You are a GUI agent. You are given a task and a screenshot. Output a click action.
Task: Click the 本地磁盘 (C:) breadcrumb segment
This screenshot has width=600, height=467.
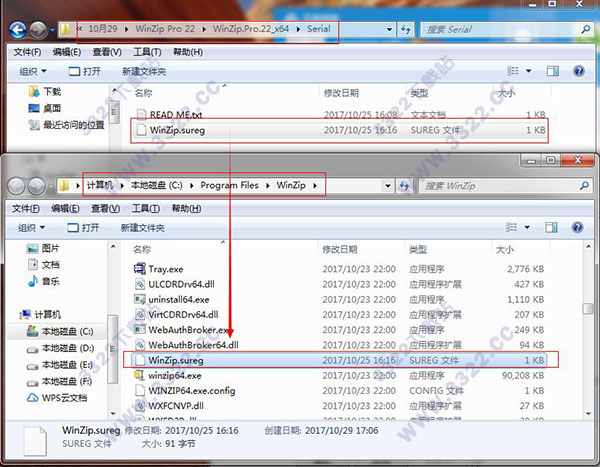click(157, 185)
